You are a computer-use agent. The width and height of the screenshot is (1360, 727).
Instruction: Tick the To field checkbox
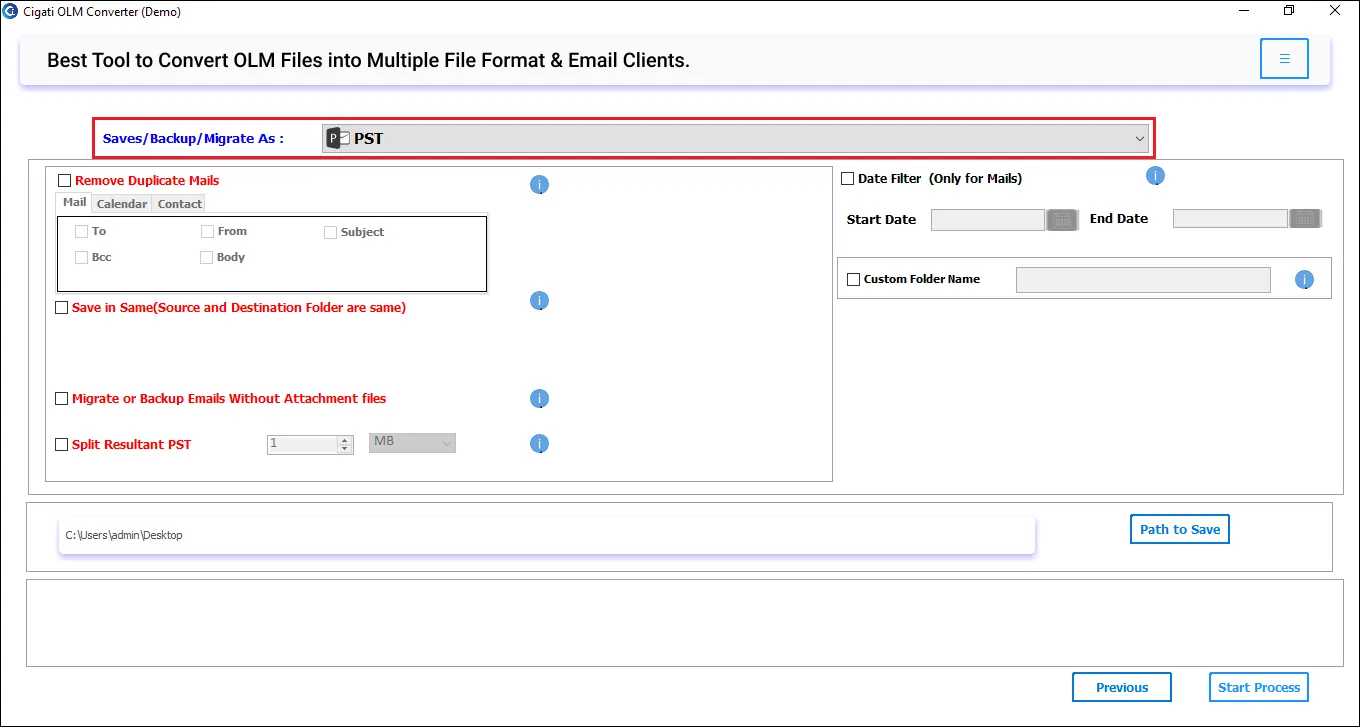tap(82, 231)
